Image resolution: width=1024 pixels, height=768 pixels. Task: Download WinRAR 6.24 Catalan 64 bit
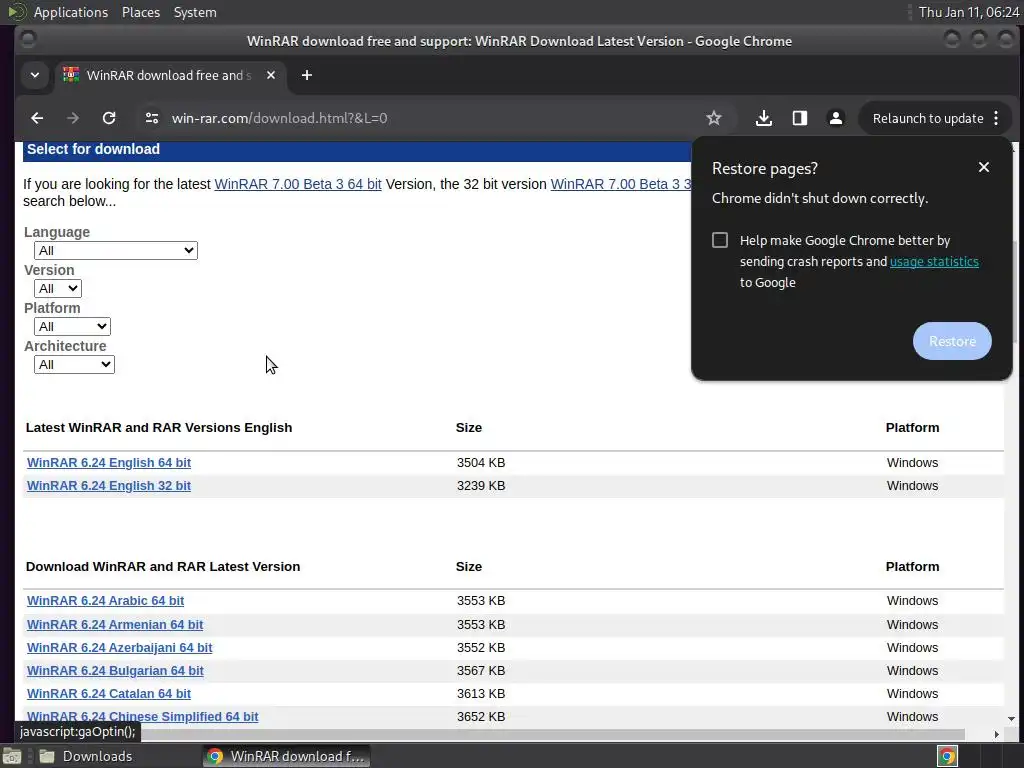click(109, 694)
